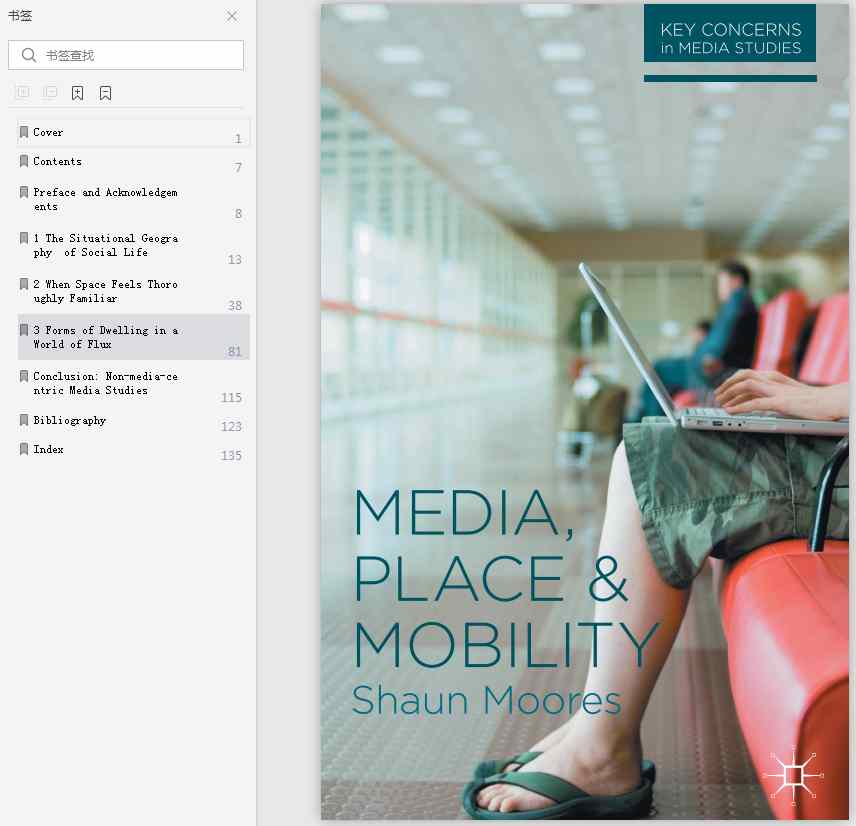
Task: Click the Contents bookmark flag icon
Action: (24, 161)
